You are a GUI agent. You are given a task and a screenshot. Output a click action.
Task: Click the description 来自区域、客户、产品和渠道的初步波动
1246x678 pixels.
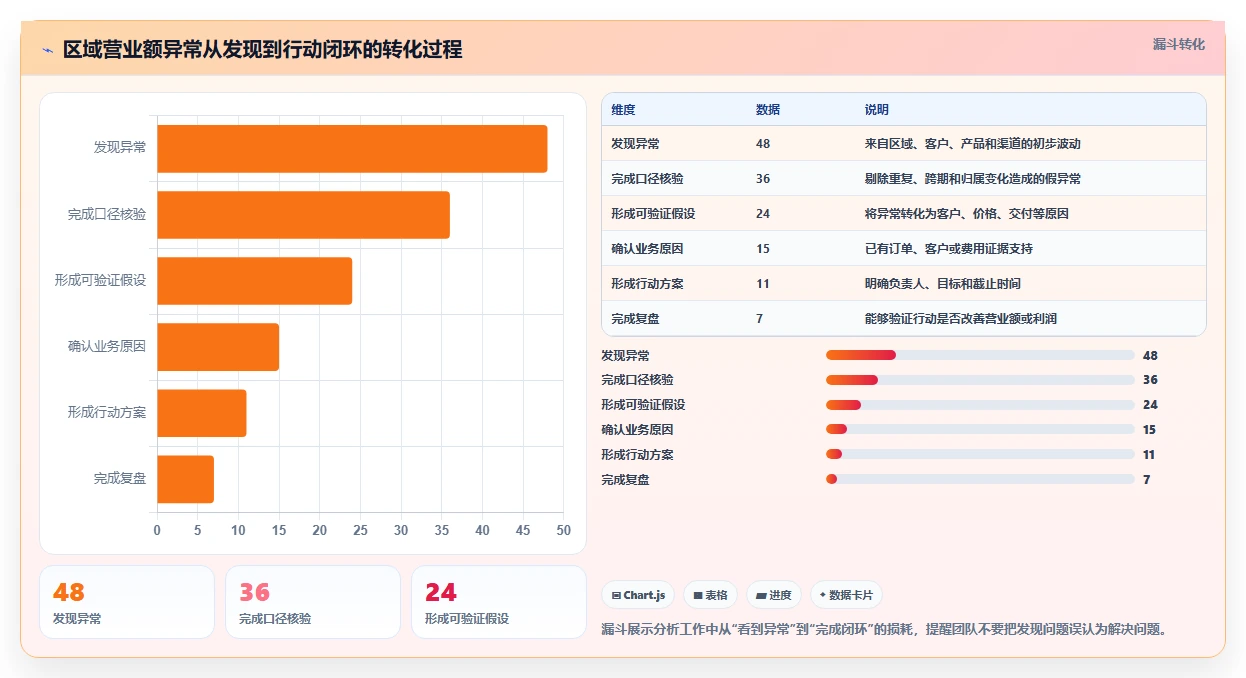[x=973, y=144]
